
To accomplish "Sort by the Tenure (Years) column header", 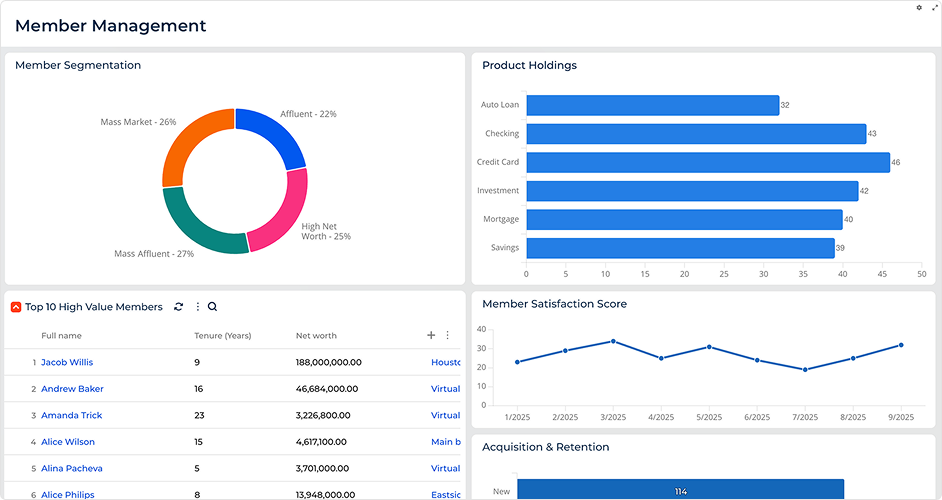I will [x=222, y=336].
